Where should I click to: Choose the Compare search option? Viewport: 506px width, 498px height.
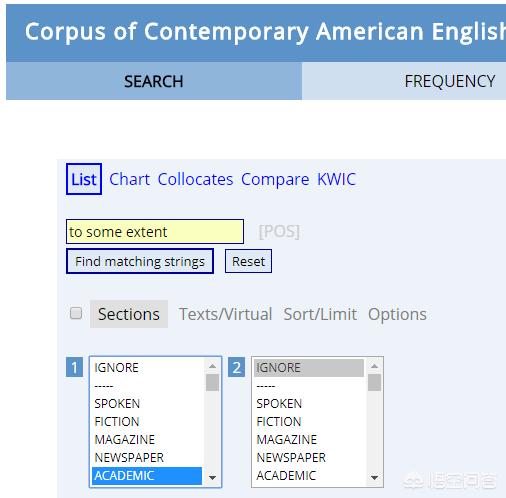point(275,179)
